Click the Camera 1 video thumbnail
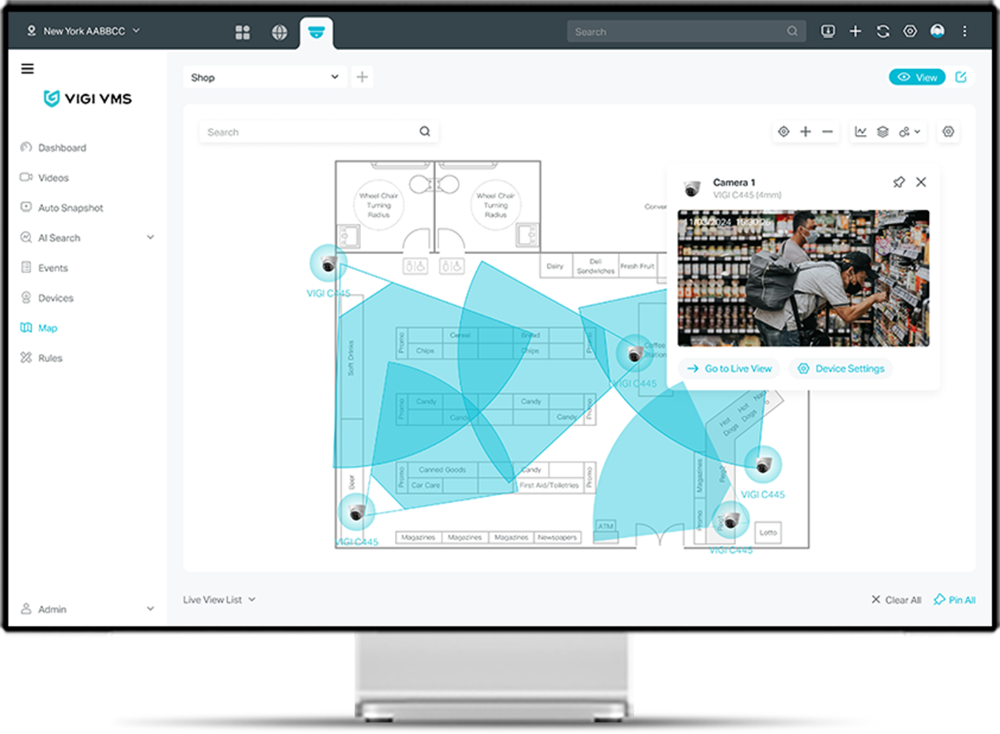Image resolution: width=1000 pixels, height=734 pixels. click(803, 277)
